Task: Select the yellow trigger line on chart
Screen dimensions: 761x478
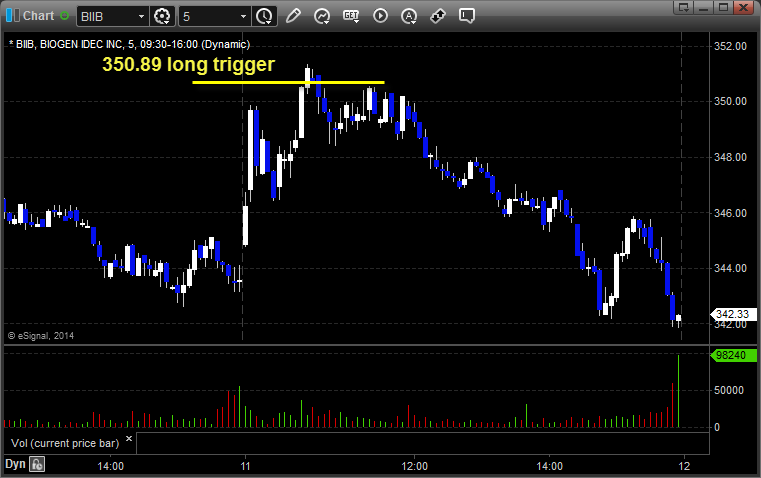Action: 288,82
